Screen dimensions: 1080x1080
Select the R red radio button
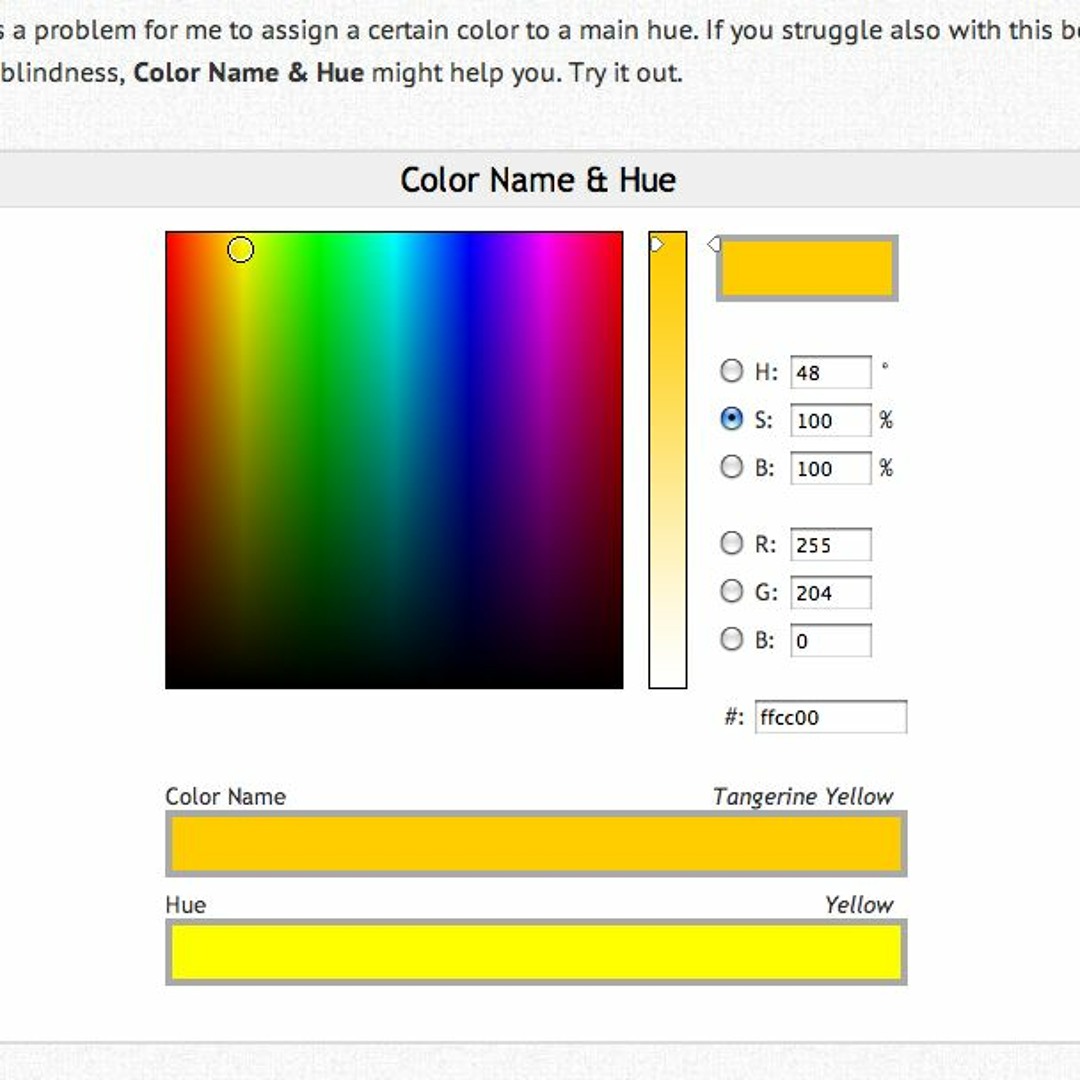point(732,543)
